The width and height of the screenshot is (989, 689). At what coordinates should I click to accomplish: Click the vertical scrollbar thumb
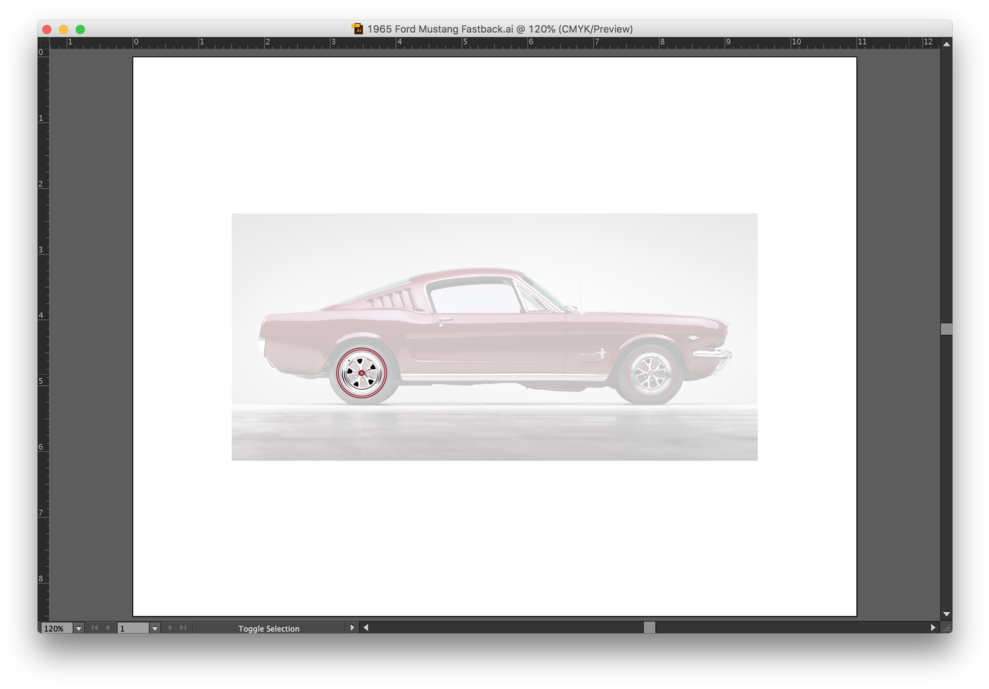point(946,328)
